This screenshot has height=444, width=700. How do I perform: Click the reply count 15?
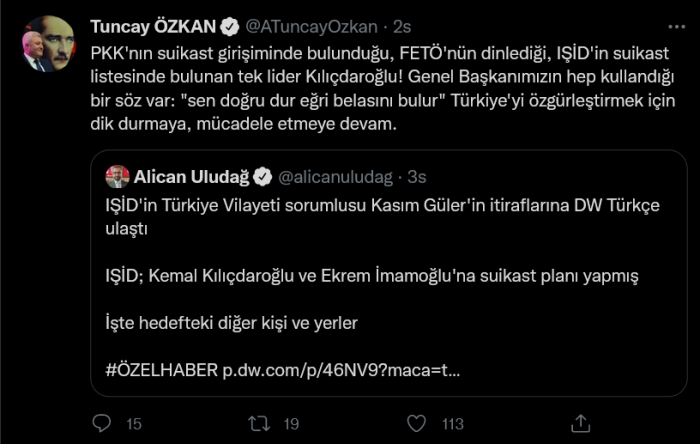click(133, 424)
